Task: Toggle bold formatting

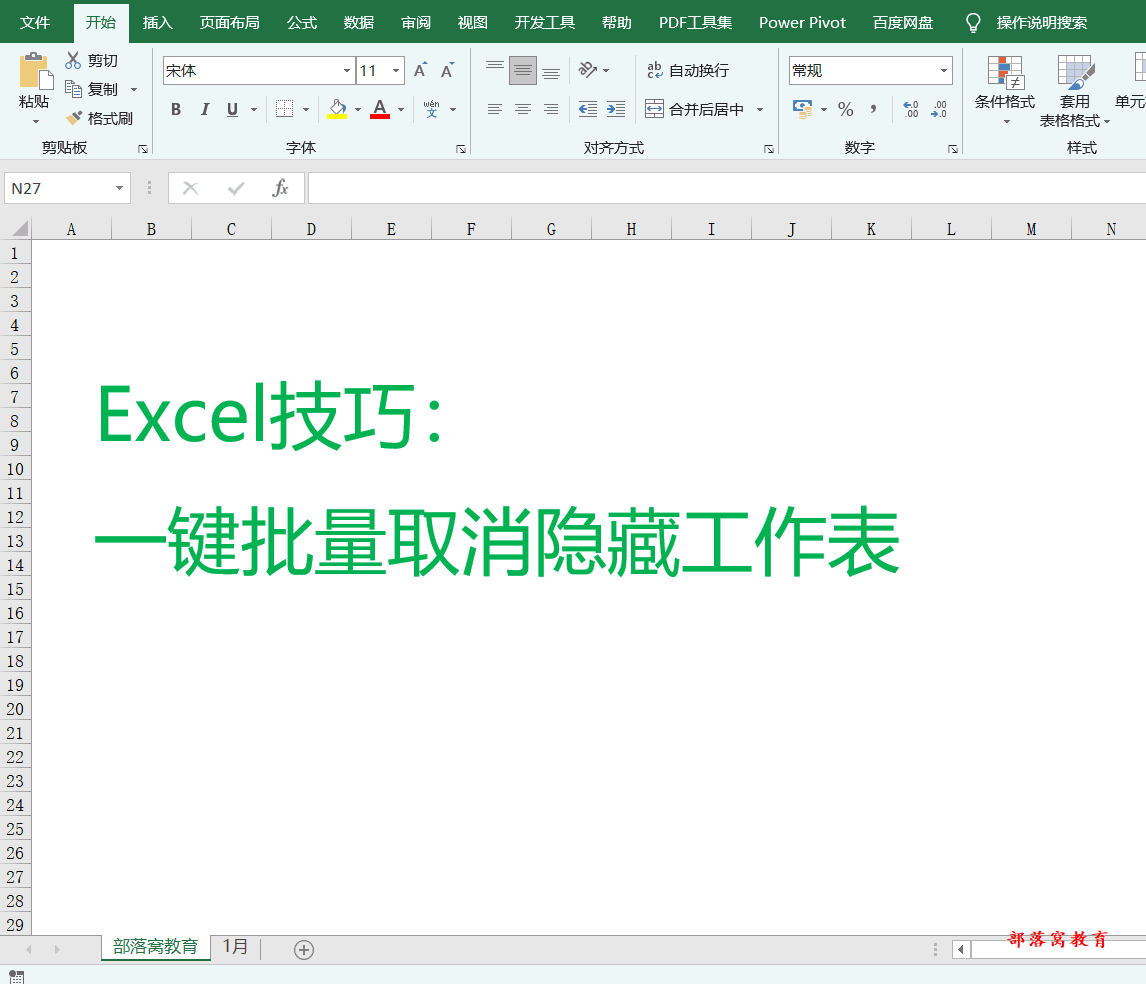Action: click(176, 109)
